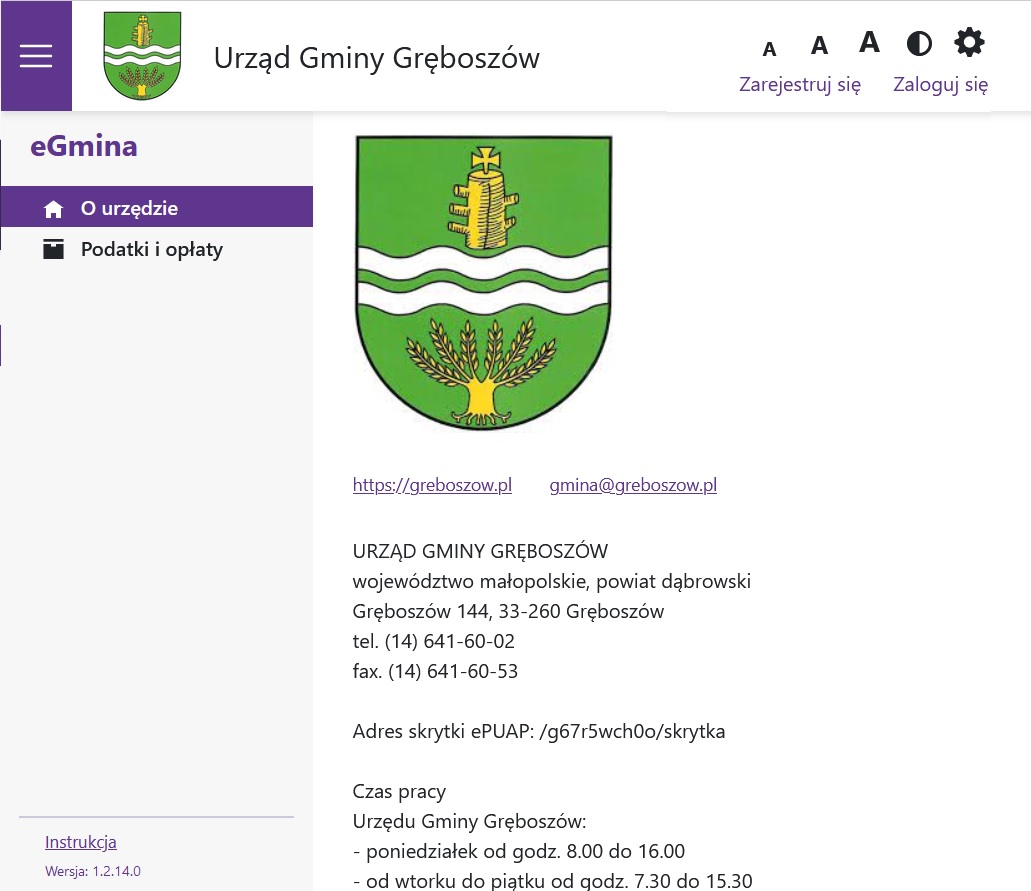Open settings gear icon
Image resolution: width=1031 pixels, height=891 pixels.
coord(969,43)
